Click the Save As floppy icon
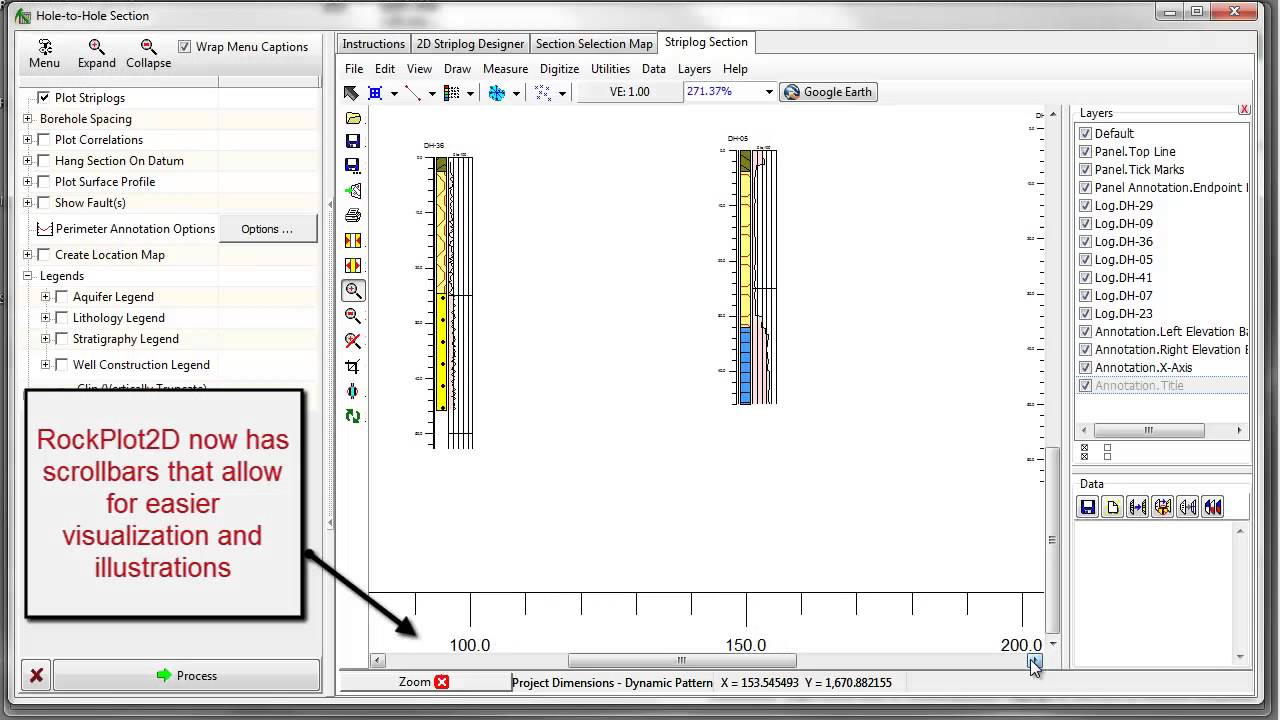The width and height of the screenshot is (1280, 720). coord(353,165)
